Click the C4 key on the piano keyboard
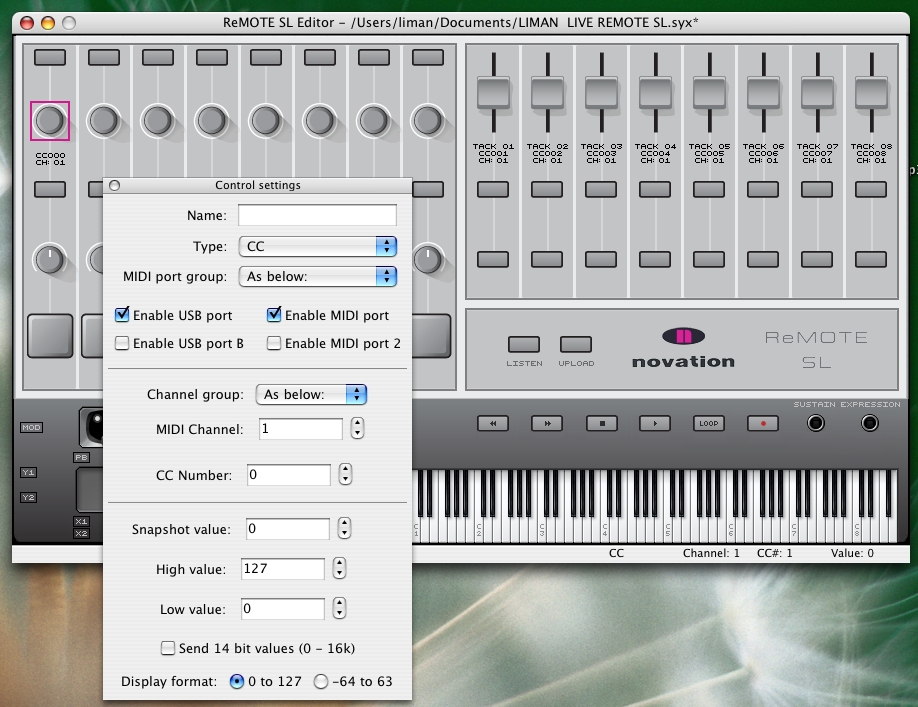918x707 pixels. coord(605,530)
